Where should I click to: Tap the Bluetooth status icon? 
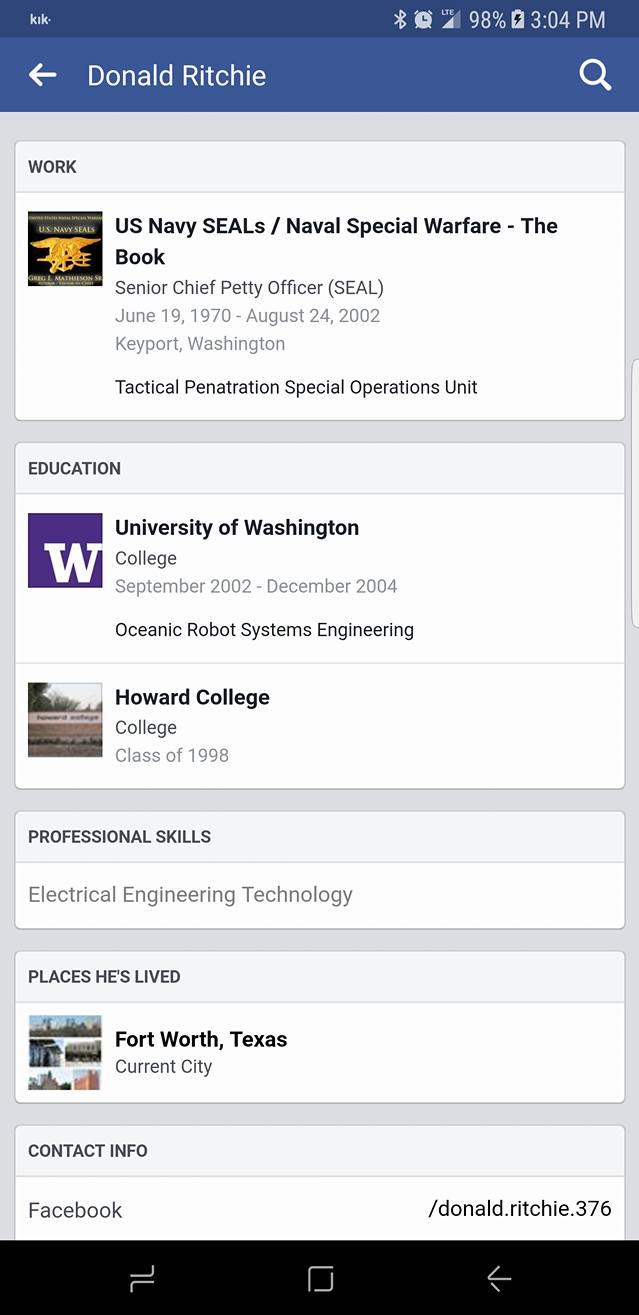pos(400,19)
